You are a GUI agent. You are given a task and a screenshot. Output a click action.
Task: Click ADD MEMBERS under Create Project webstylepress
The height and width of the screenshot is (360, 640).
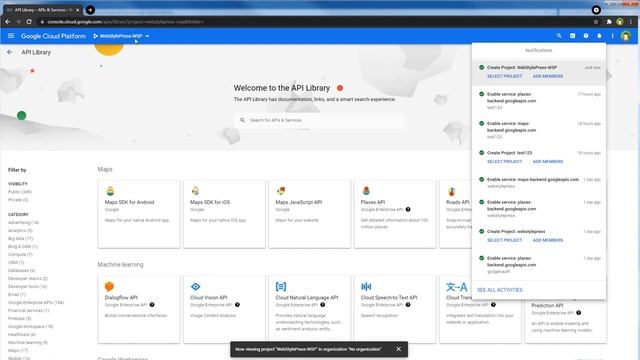pyautogui.click(x=548, y=240)
